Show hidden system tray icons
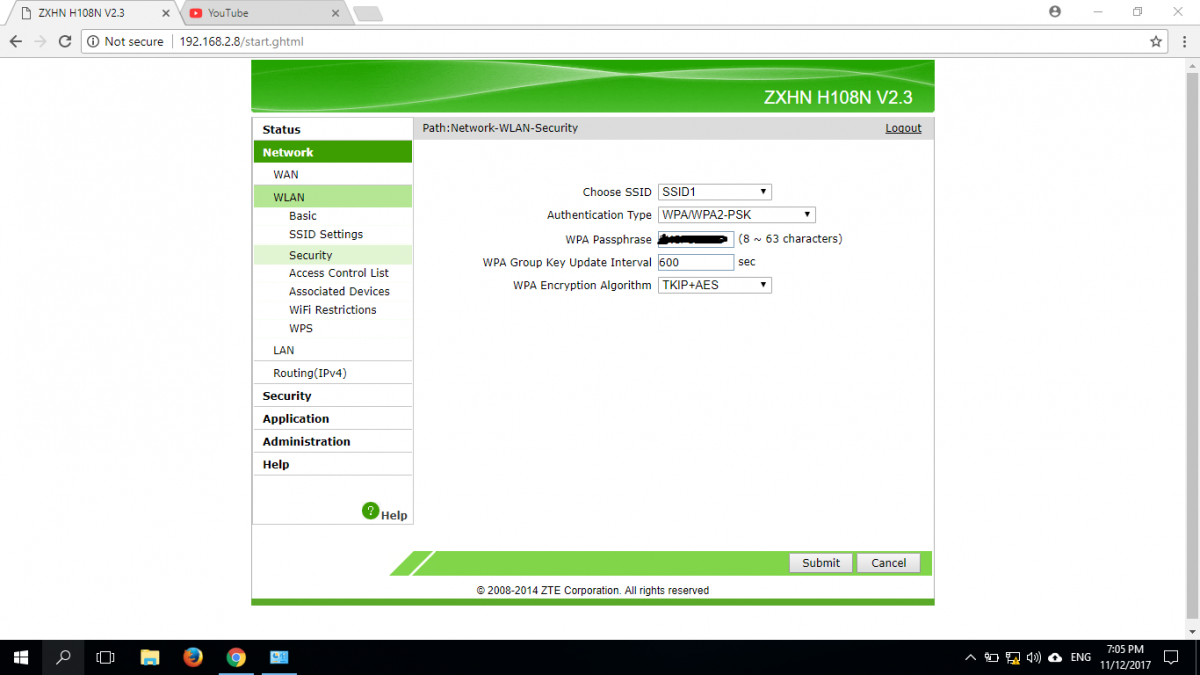The image size is (1200, 675). click(x=970, y=658)
